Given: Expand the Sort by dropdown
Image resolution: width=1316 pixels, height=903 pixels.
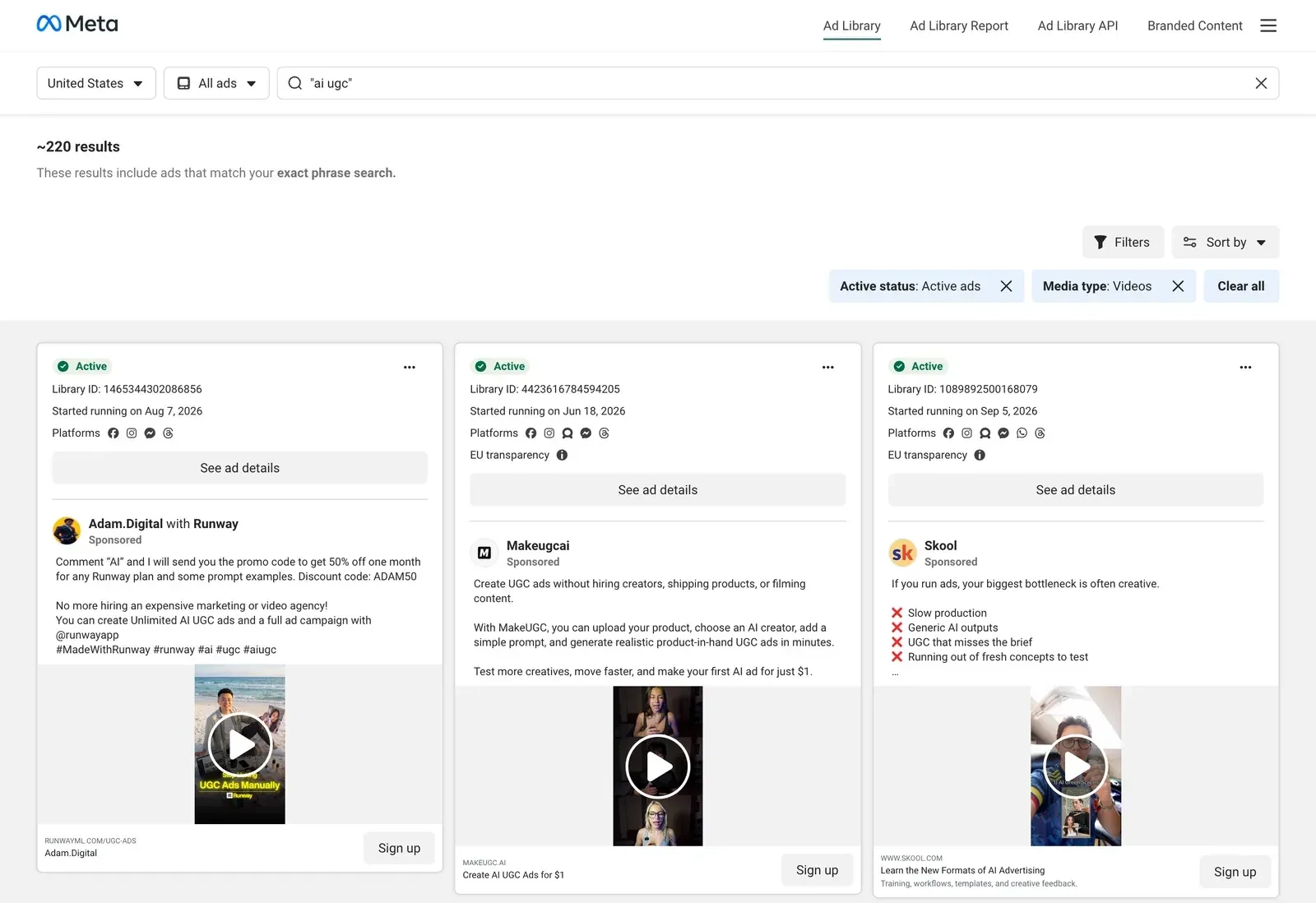Looking at the screenshot, I should click(1226, 242).
